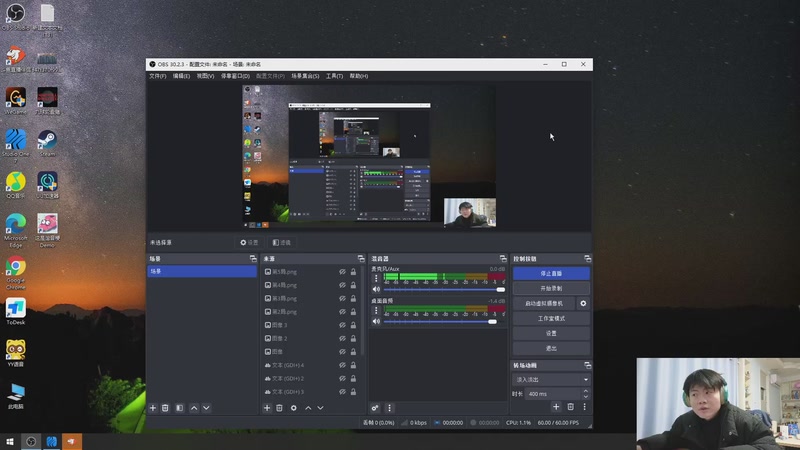Toggle visibility of 第3局.png source
Screen dimensions: 800x450
pos(342,298)
